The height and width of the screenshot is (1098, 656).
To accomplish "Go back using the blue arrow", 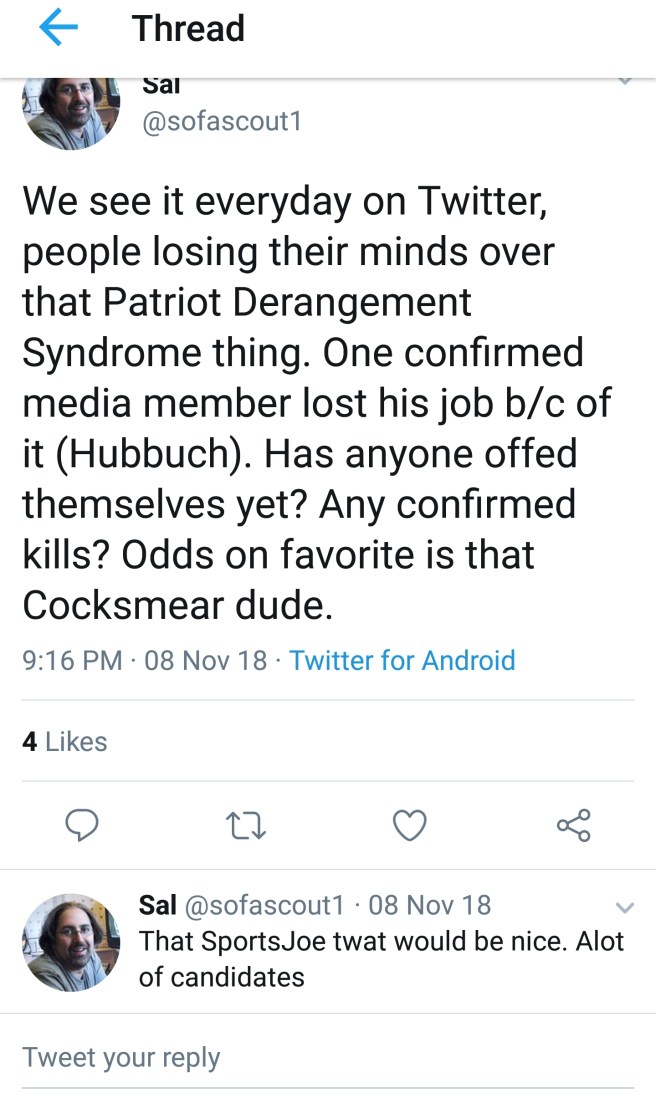I will 57,29.
